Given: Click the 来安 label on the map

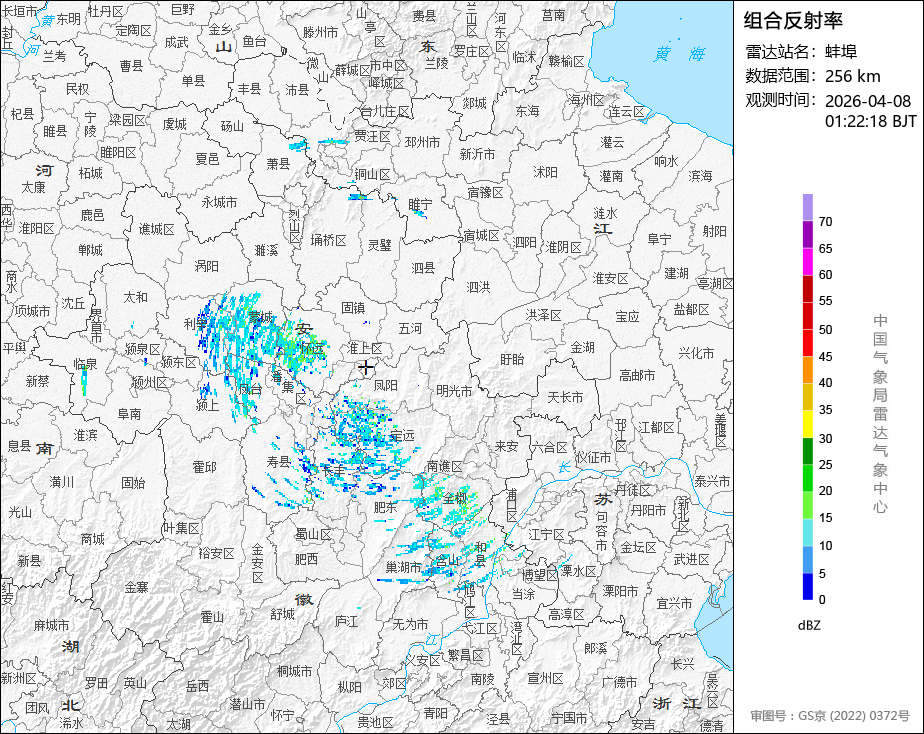Looking at the screenshot, I should [x=506, y=447].
